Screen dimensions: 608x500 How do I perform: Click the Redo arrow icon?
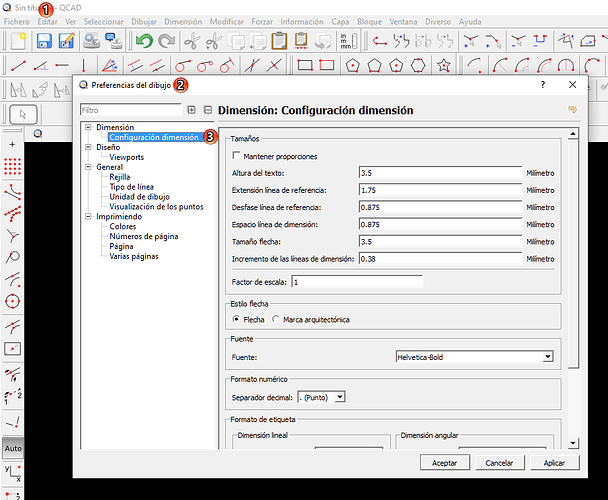[x=167, y=41]
